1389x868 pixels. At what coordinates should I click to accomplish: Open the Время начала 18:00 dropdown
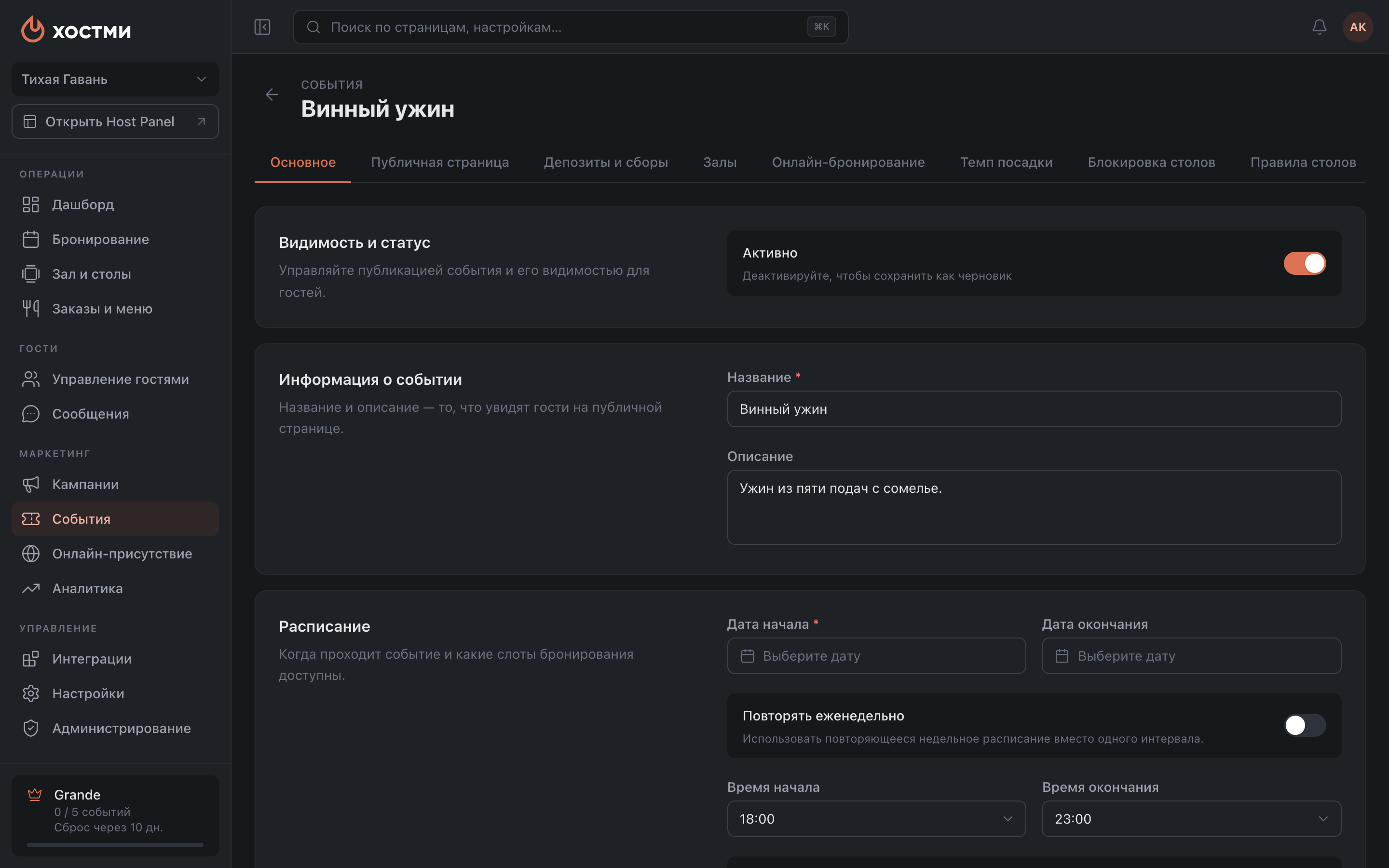[876, 819]
